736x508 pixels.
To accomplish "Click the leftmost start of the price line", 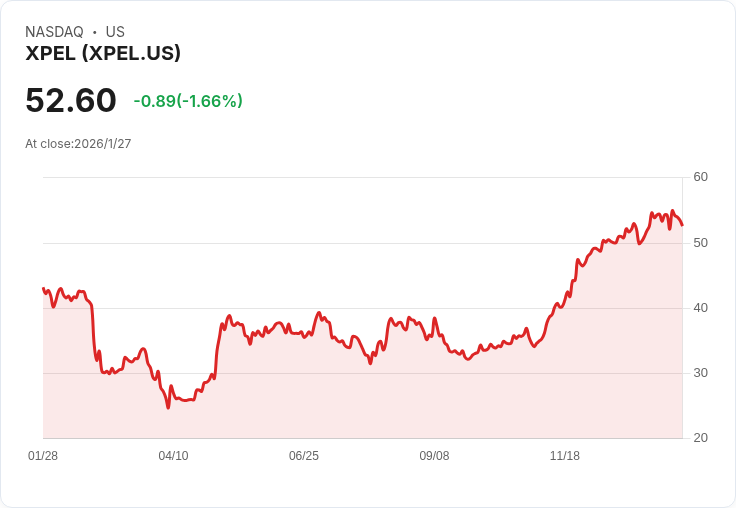I will pyautogui.click(x=43, y=288).
